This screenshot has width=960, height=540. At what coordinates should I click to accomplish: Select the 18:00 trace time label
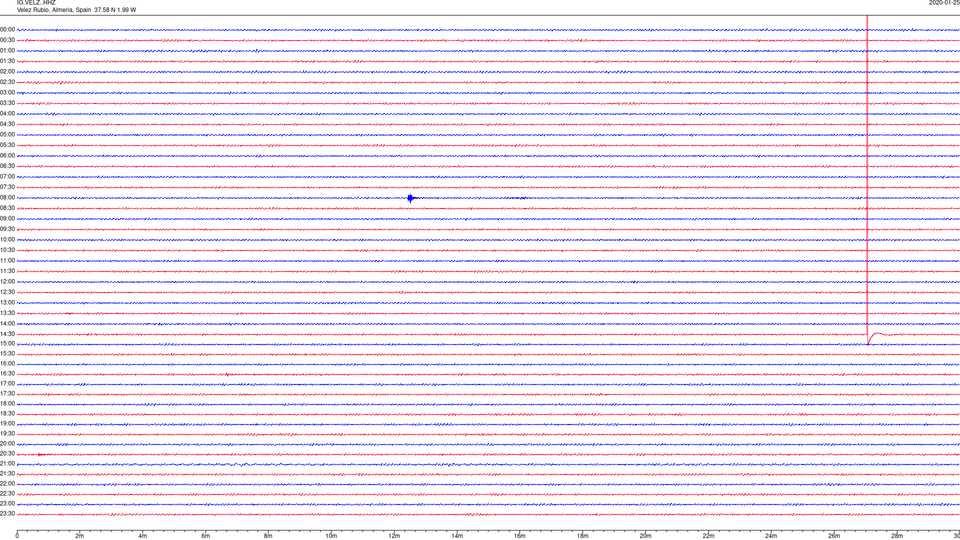coord(7,403)
